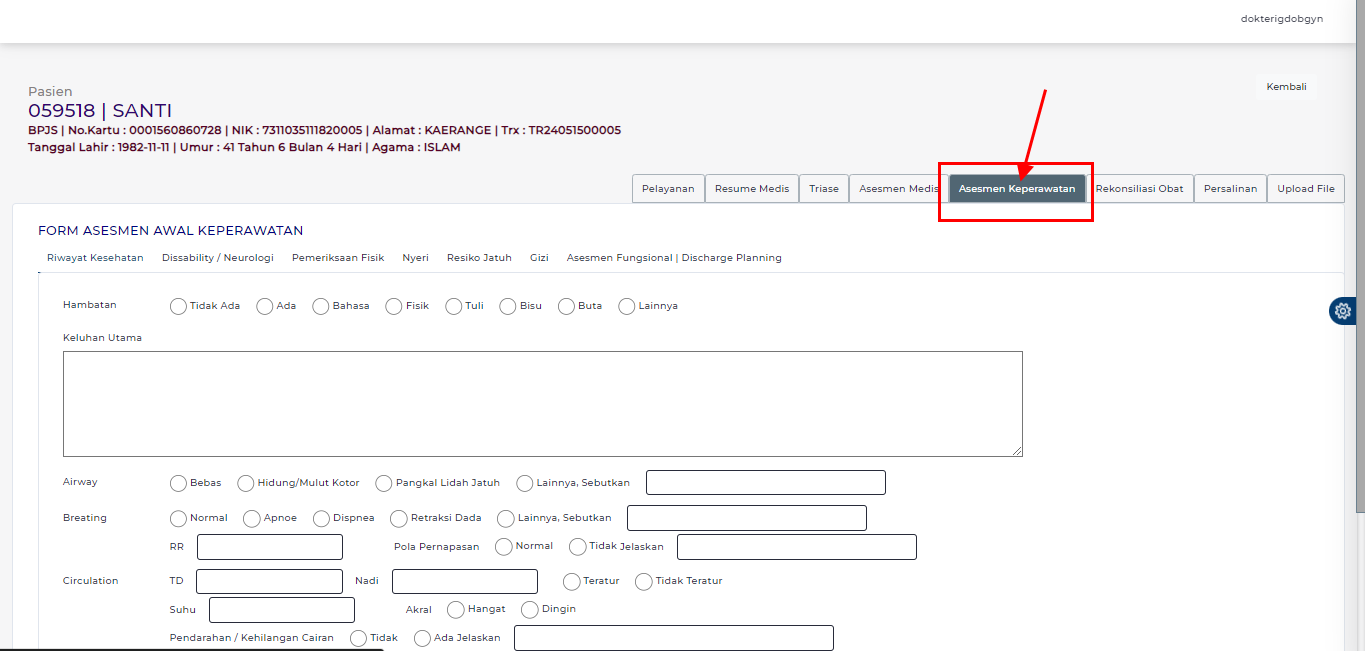Open the Rekonsiliasi Obat tab
1365x651 pixels.
pos(1139,189)
